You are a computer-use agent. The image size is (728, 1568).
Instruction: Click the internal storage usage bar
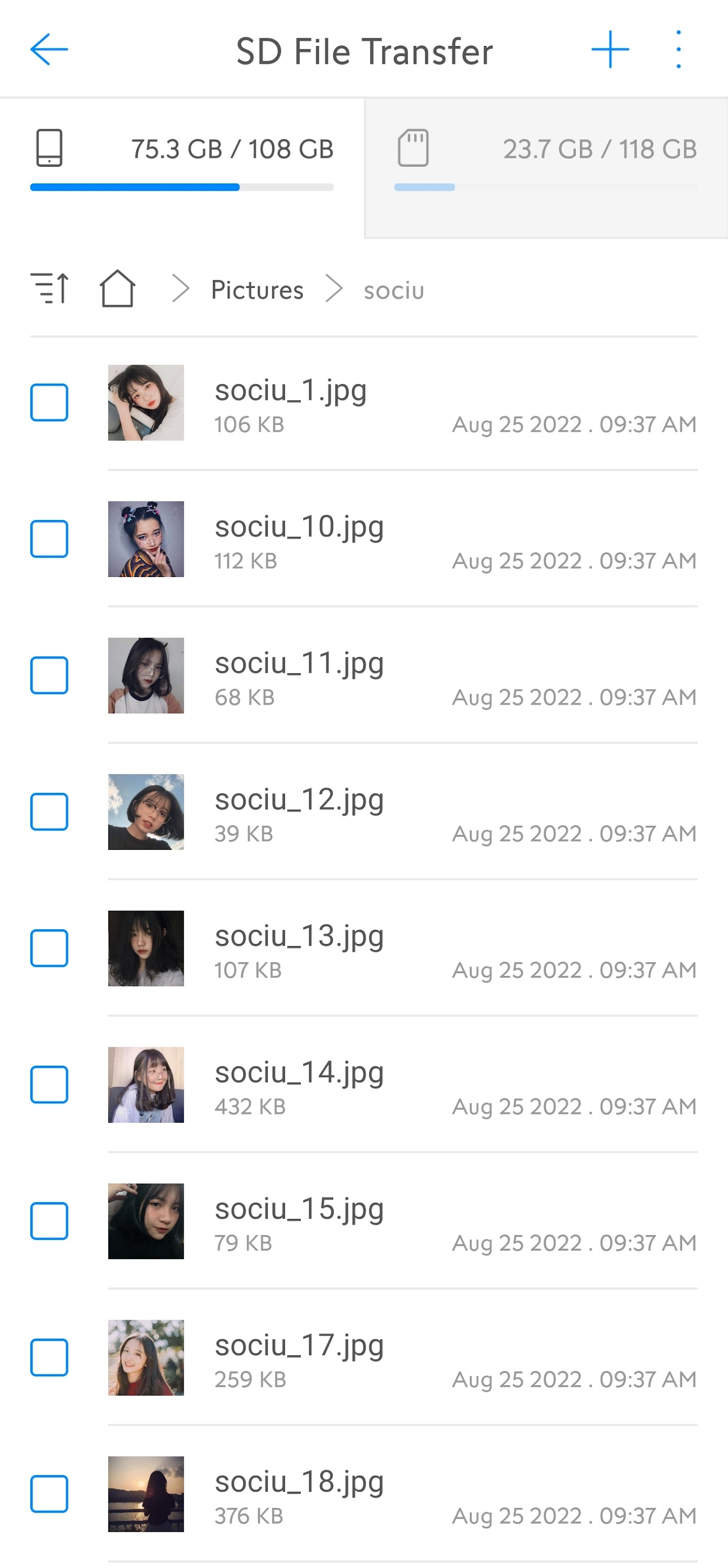point(181,188)
